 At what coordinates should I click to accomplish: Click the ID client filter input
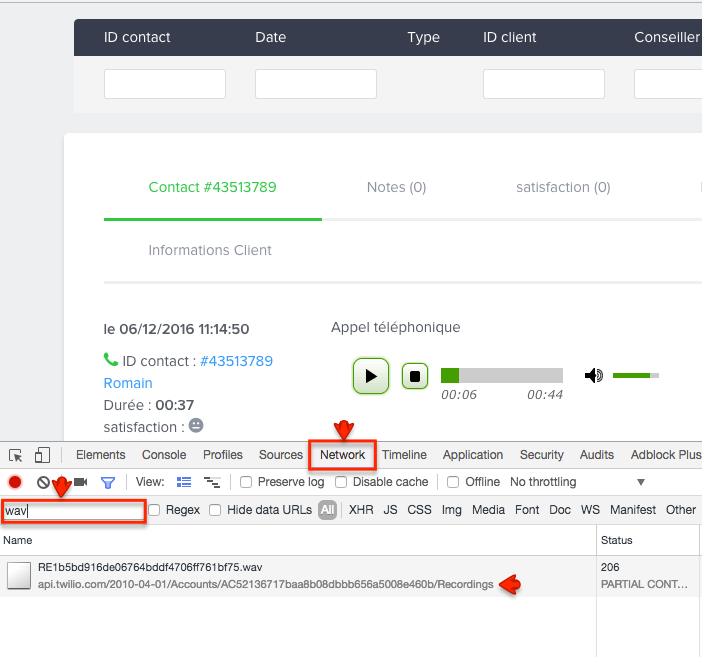pyautogui.click(x=544, y=84)
